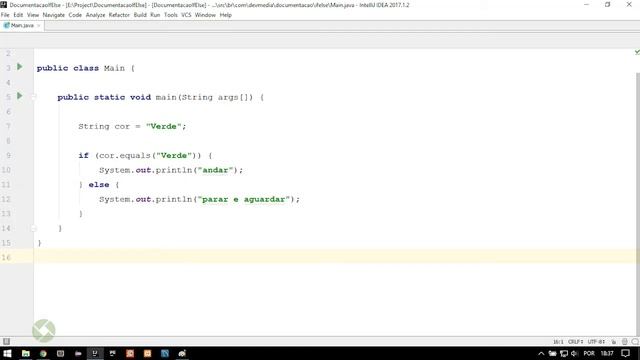
Task: Click the else keyword on line 11
Action: point(99,185)
